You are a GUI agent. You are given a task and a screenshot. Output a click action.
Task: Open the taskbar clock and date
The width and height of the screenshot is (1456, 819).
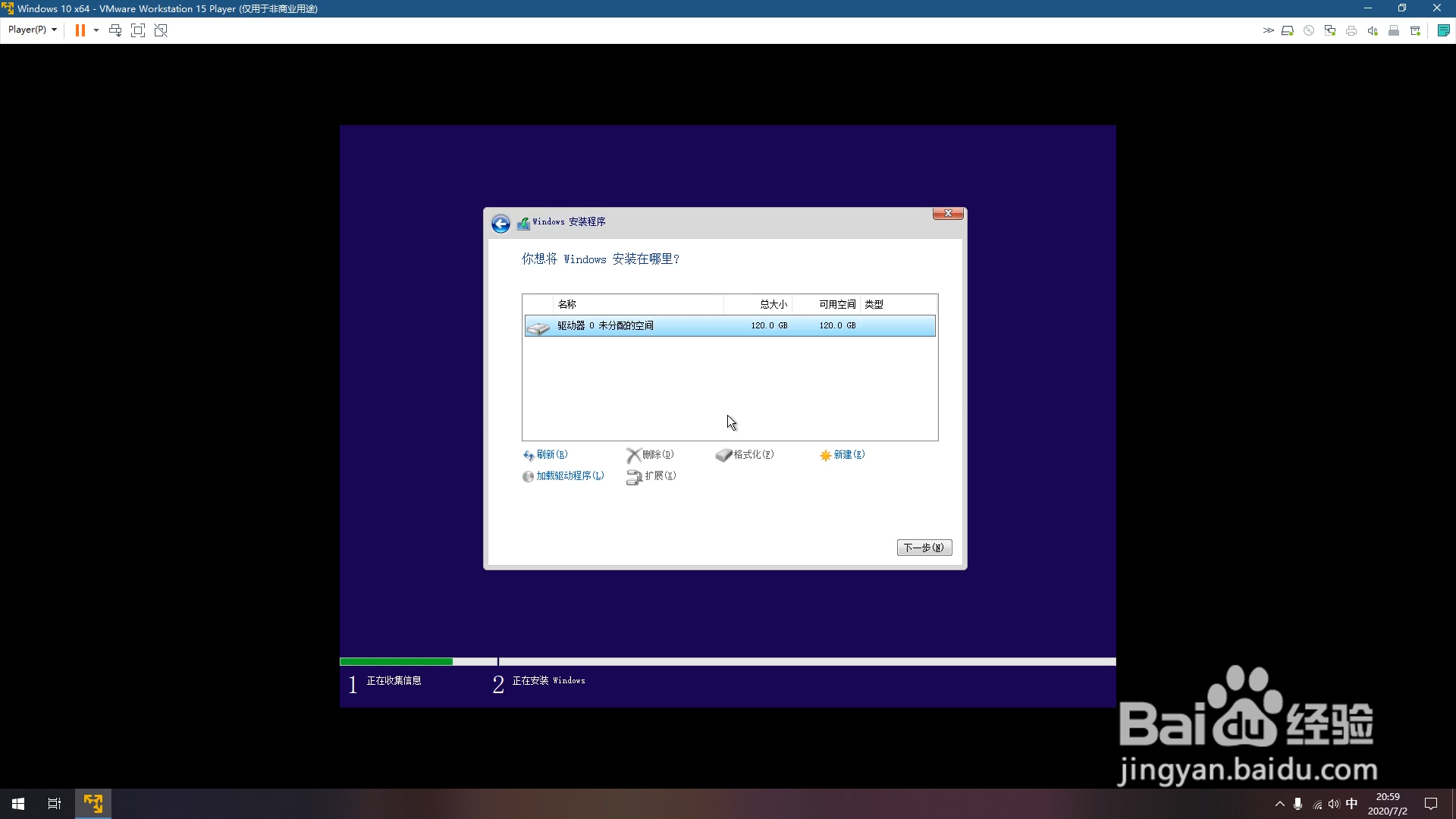pyautogui.click(x=1388, y=804)
